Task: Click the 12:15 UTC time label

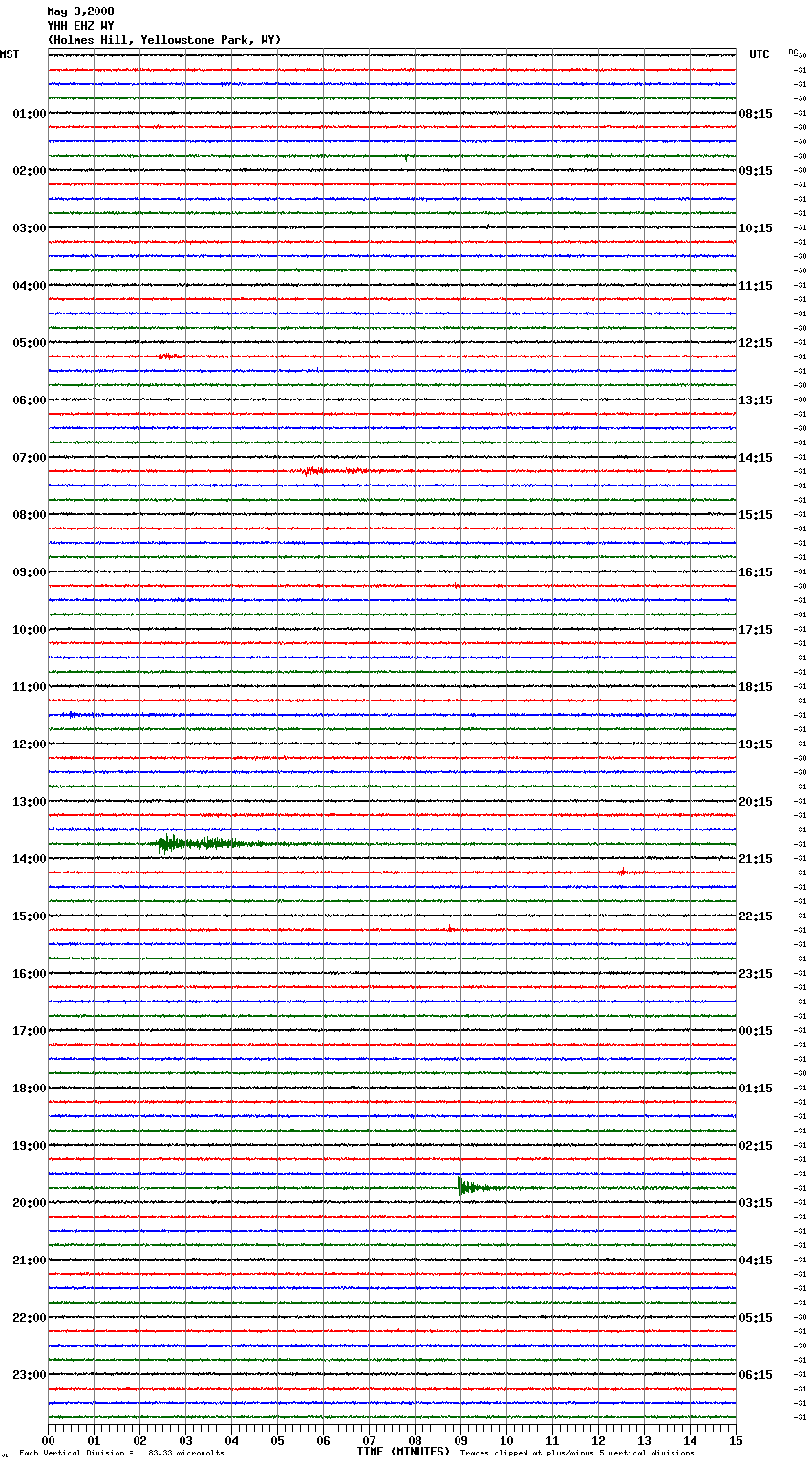Action: 756,343
